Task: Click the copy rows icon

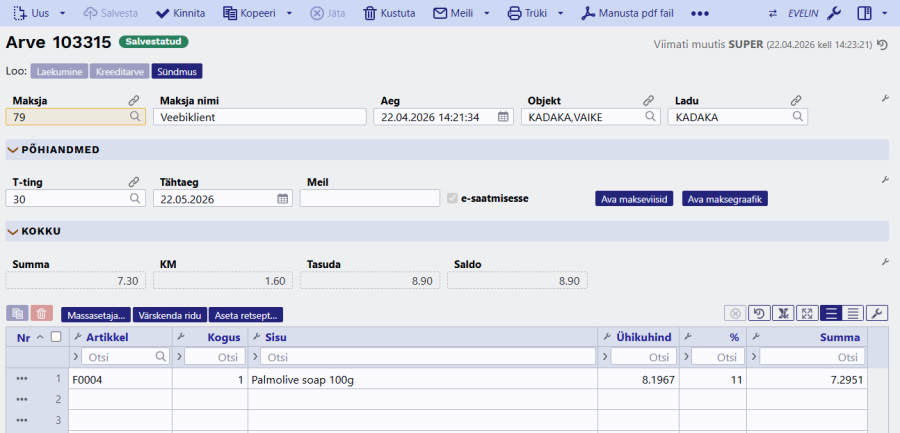Action: 17,314
